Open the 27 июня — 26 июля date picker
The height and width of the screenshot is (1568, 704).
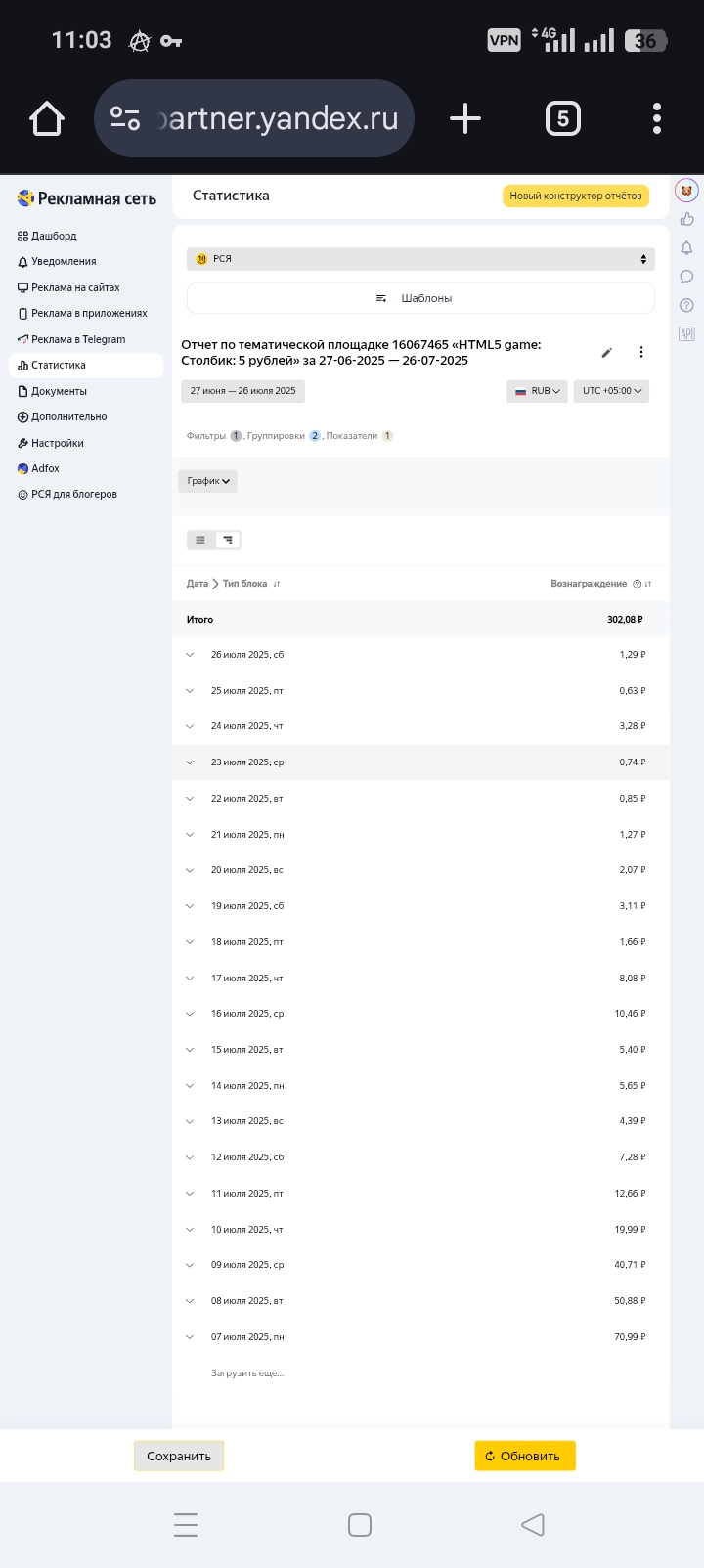pyautogui.click(x=242, y=391)
